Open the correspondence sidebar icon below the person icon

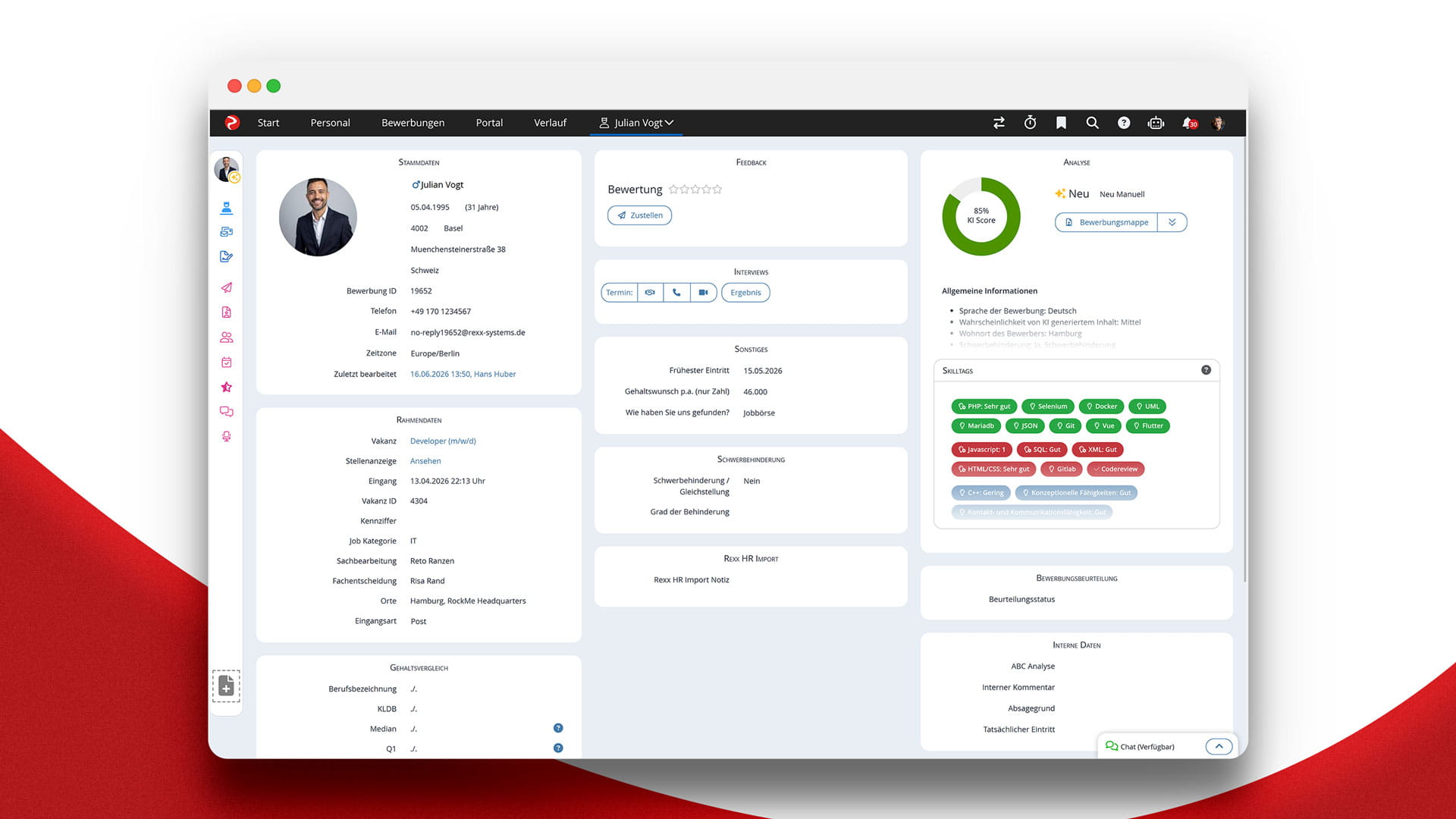tap(226, 232)
